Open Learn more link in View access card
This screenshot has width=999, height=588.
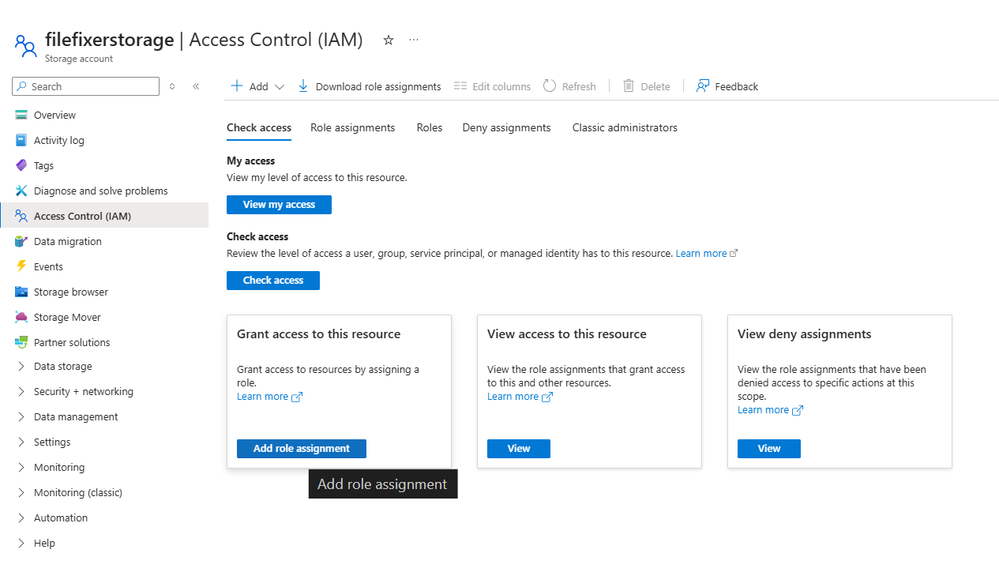(513, 396)
